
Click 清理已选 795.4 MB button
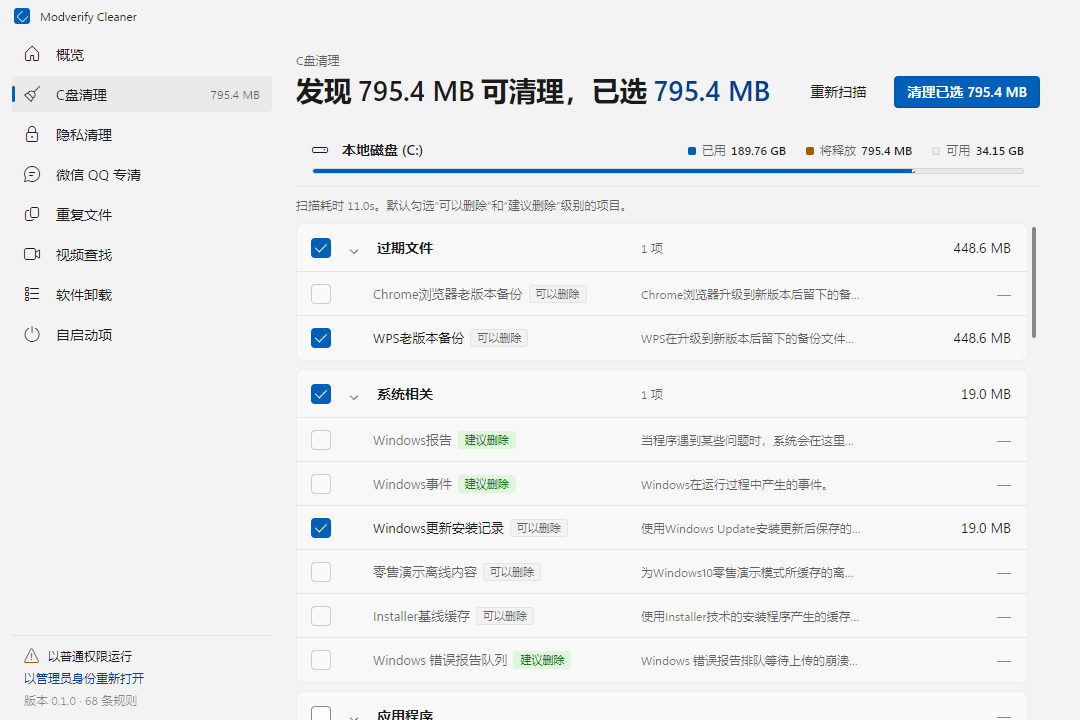[966, 92]
